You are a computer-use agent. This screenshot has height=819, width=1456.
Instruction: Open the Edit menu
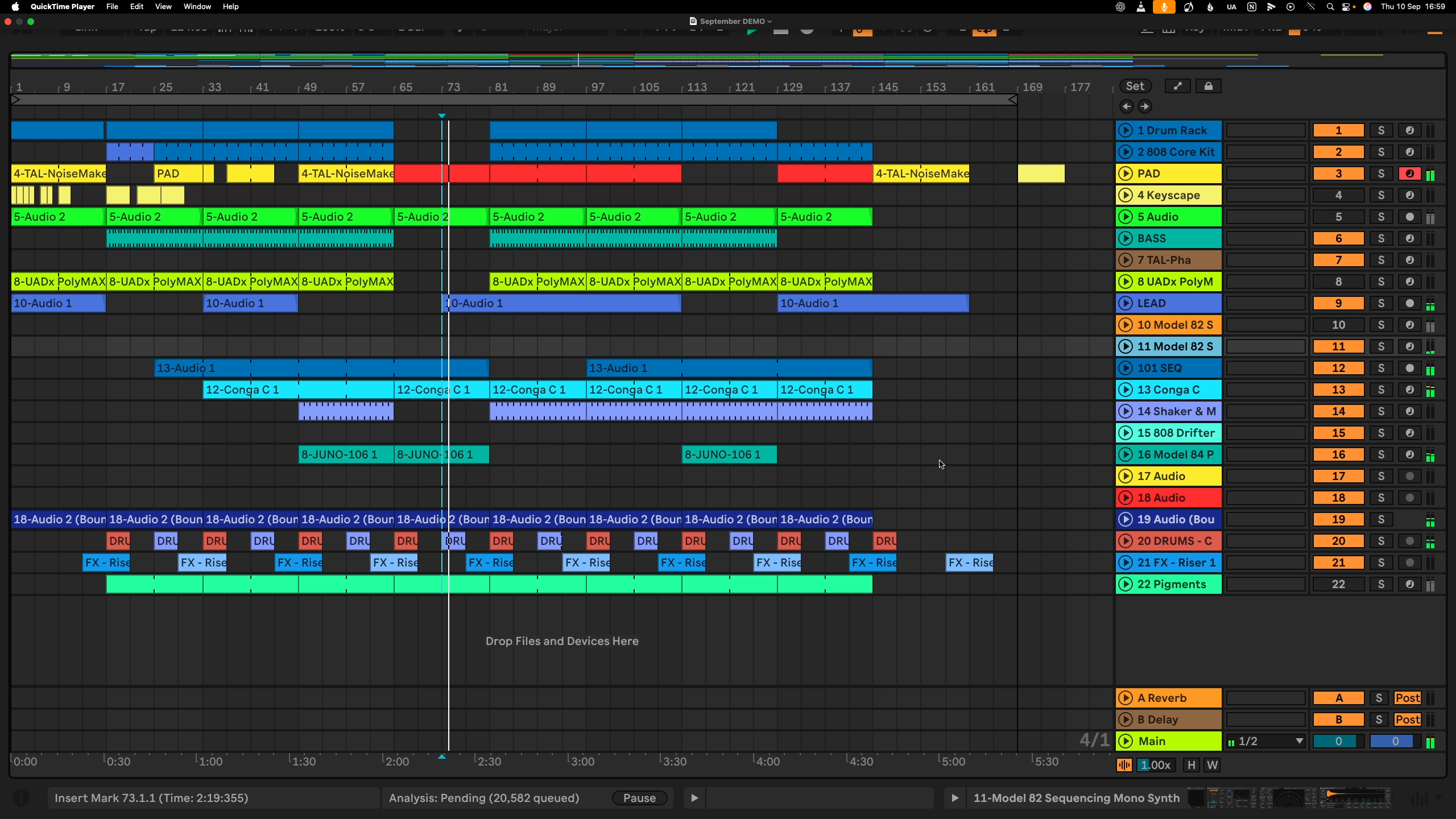point(136,7)
